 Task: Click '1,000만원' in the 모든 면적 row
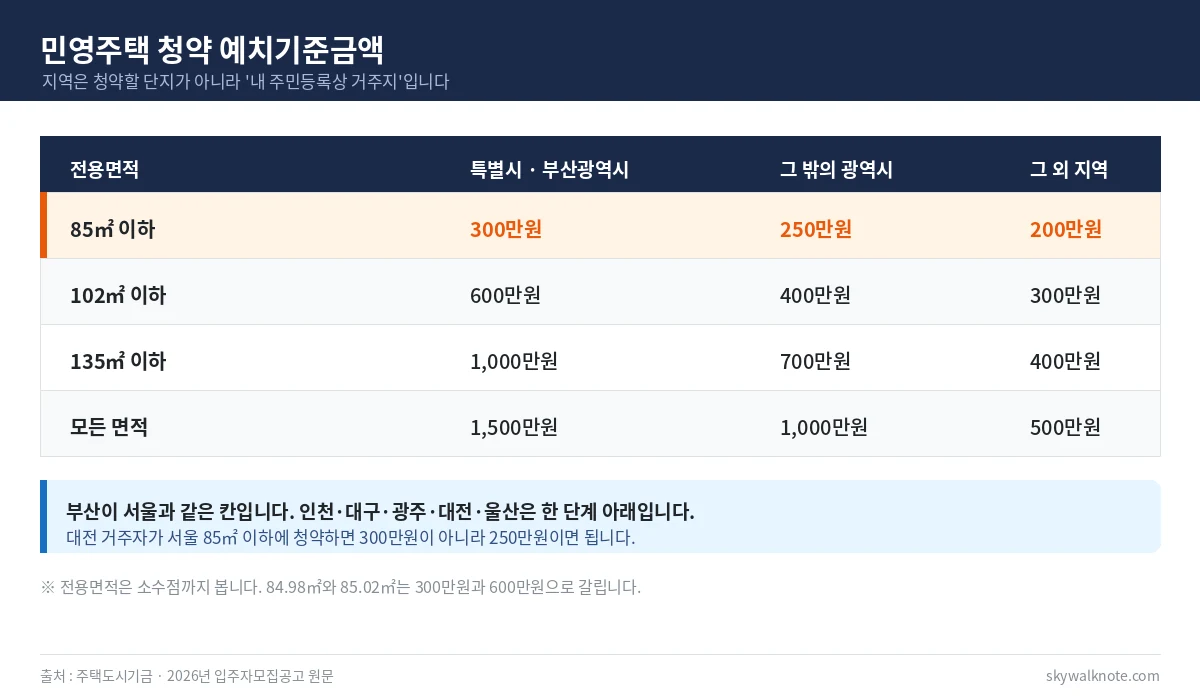tap(824, 427)
